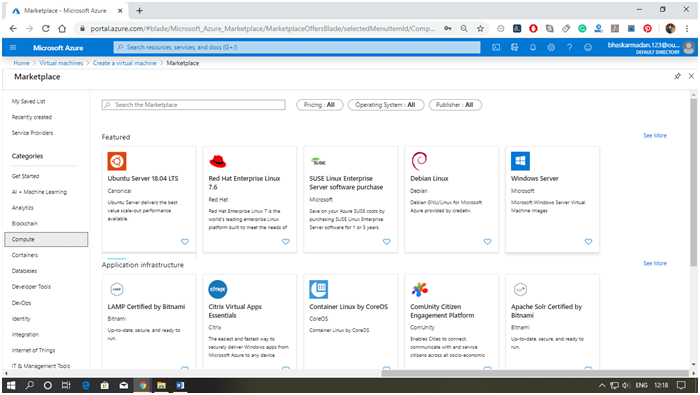Open the Pricing : All filter
The width and height of the screenshot is (700, 395).
(319, 105)
